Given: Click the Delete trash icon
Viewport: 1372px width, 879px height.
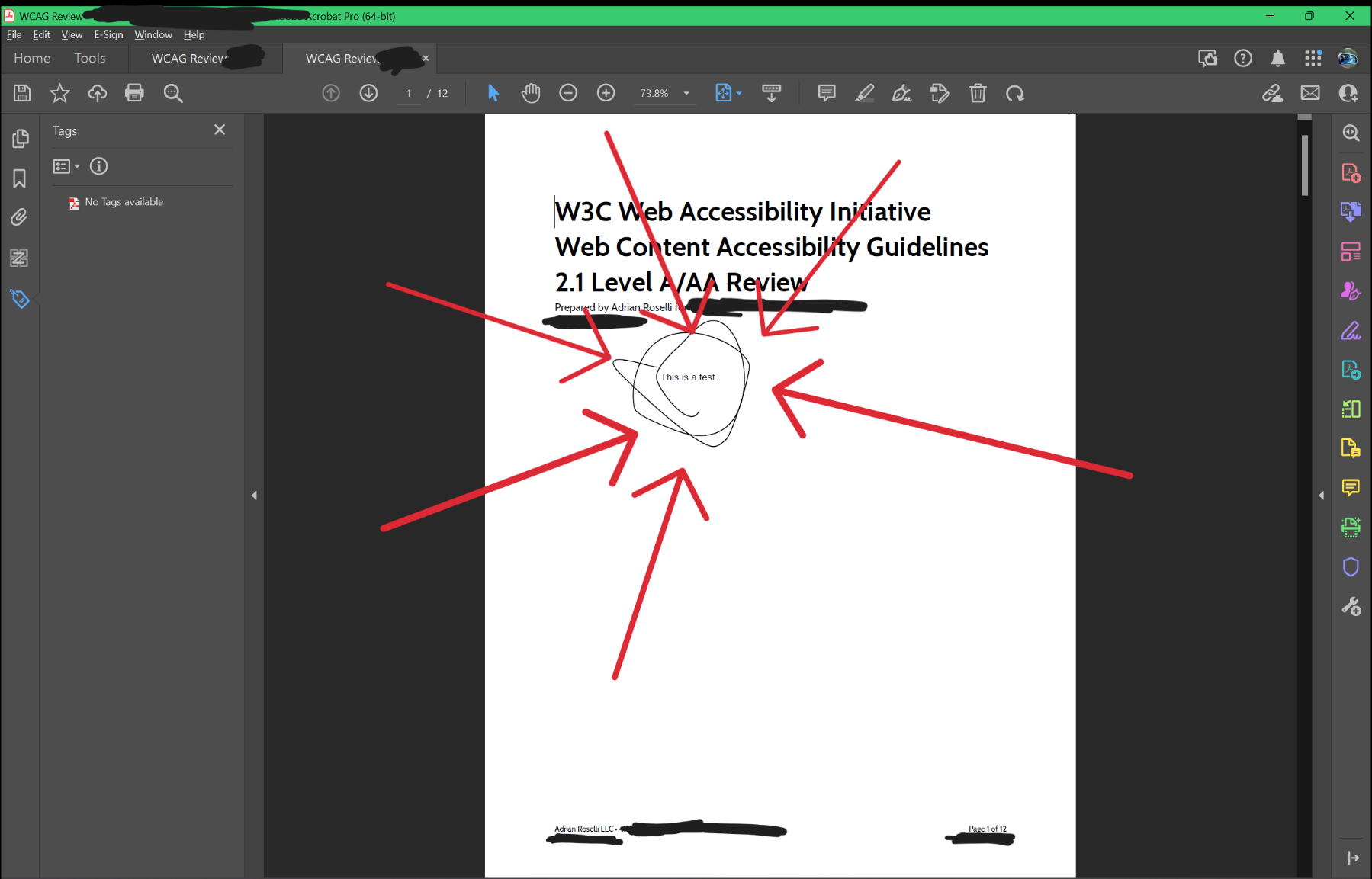Looking at the screenshot, I should 978,93.
